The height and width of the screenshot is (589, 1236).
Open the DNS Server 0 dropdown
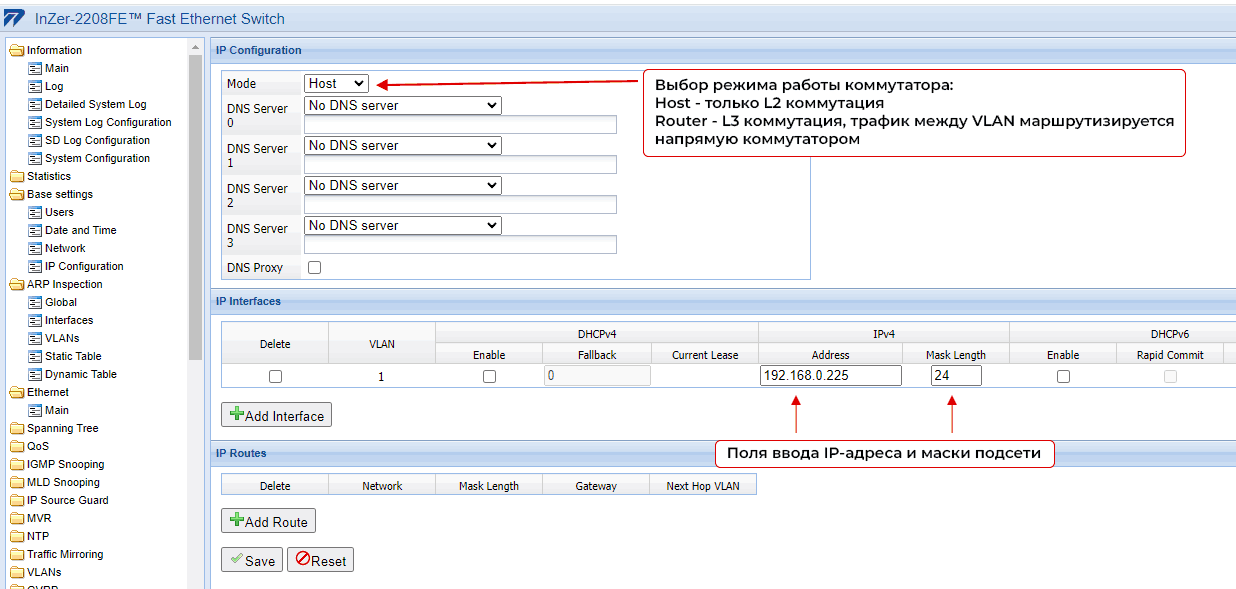coord(402,105)
